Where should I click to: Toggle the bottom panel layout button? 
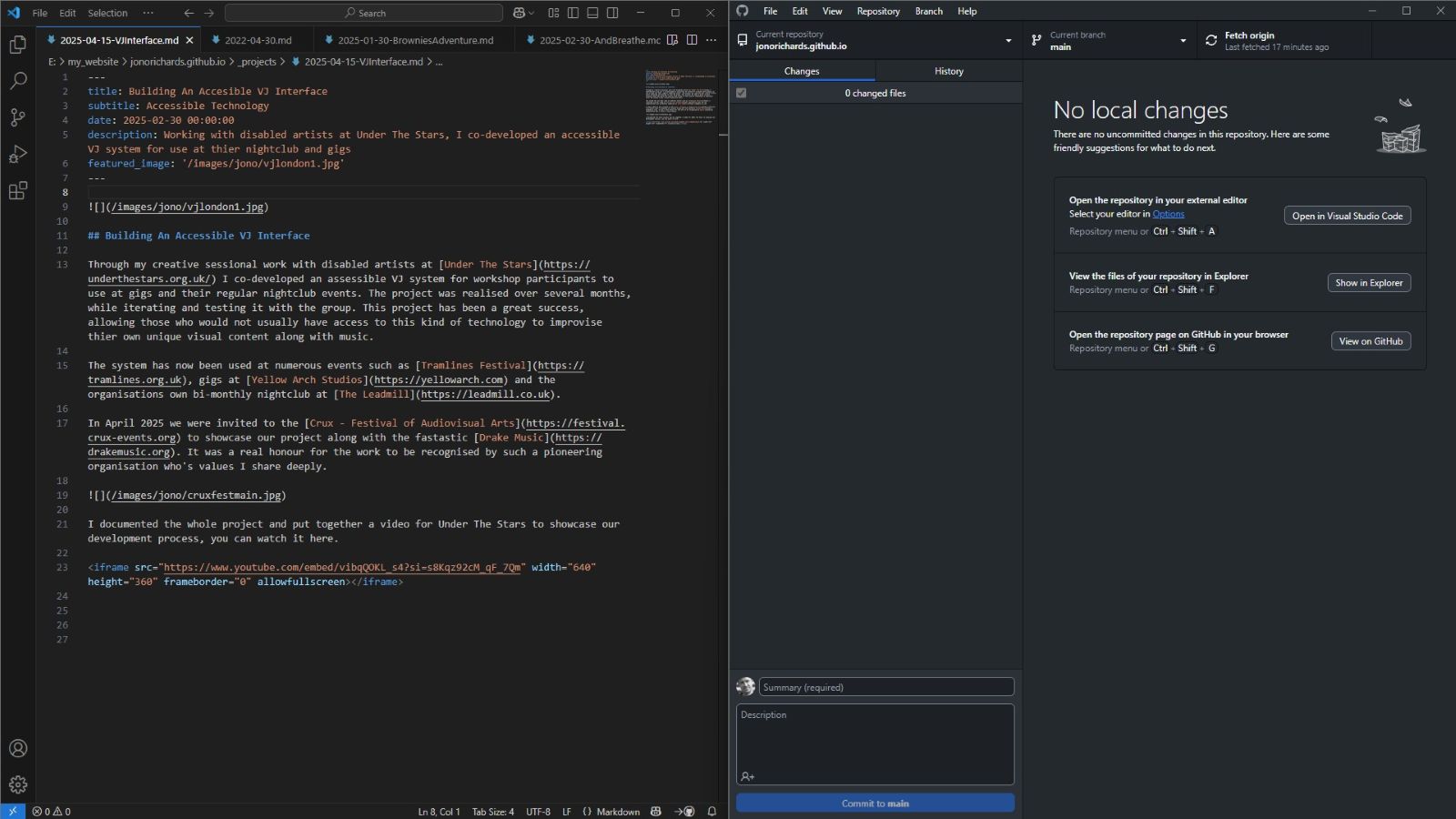click(592, 13)
